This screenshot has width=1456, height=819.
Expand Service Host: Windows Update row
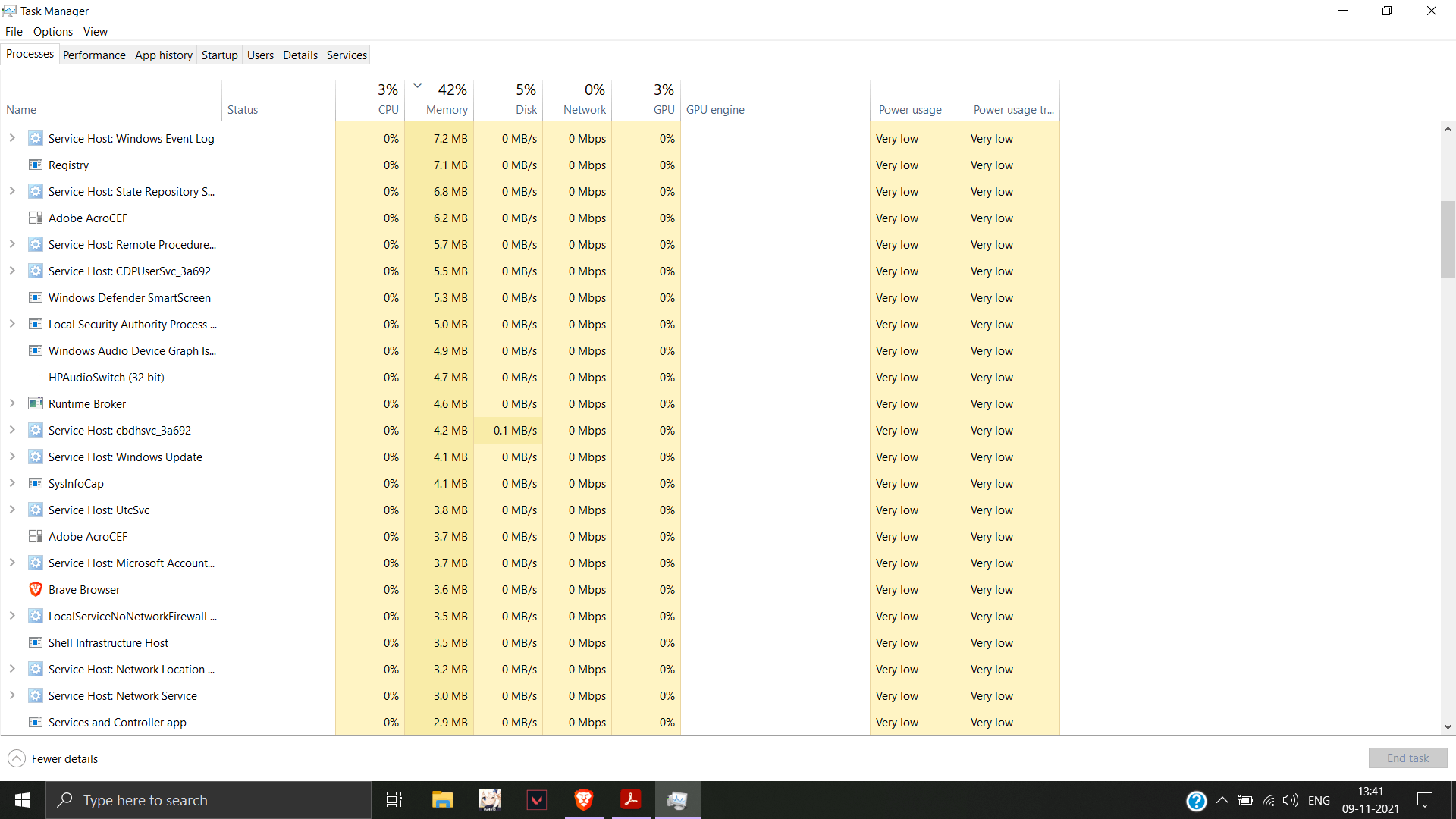tap(12, 457)
